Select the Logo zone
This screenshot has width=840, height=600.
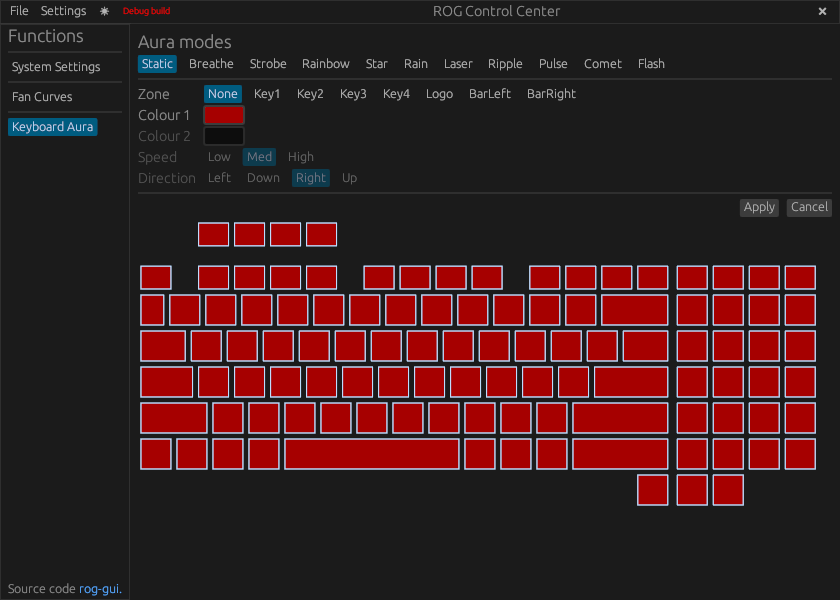coord(439,94)
